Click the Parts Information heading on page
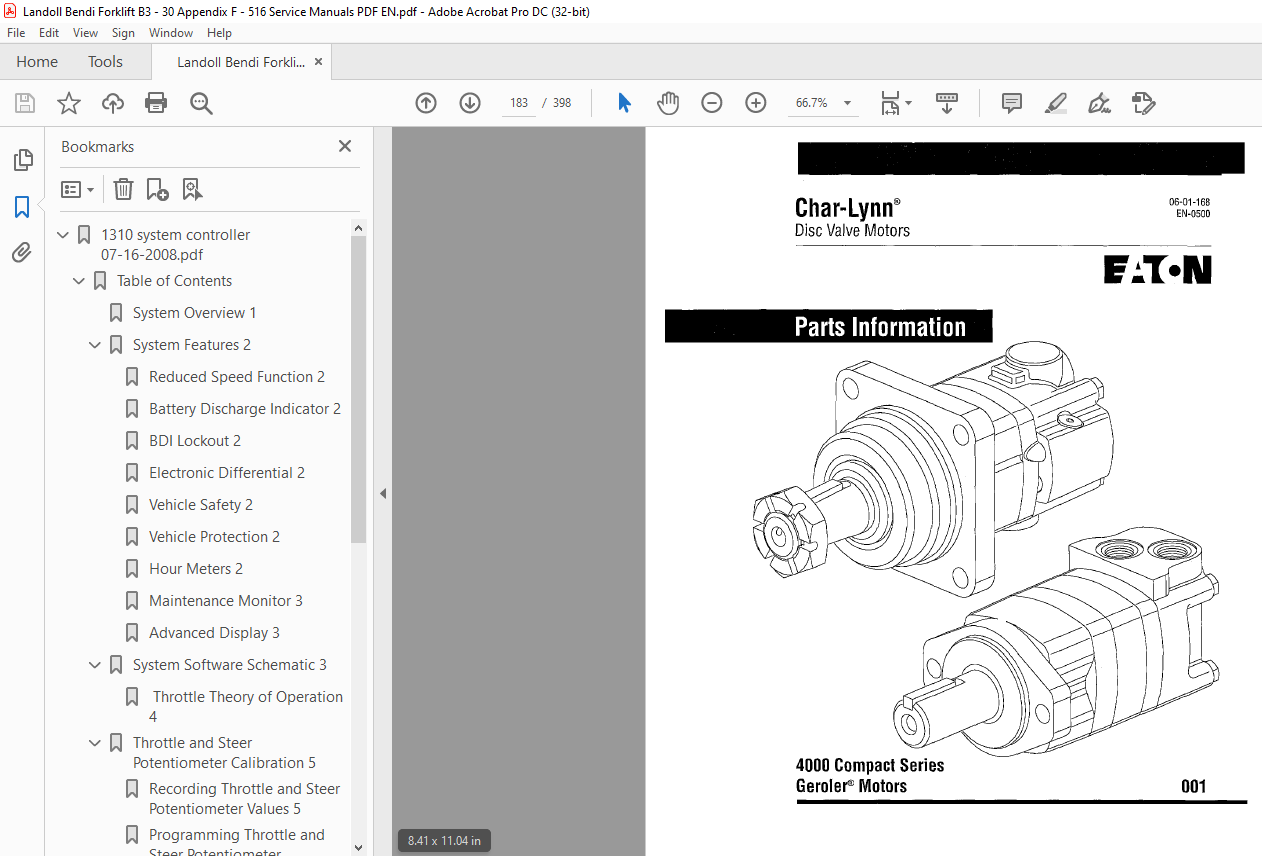 pos(880,327)
